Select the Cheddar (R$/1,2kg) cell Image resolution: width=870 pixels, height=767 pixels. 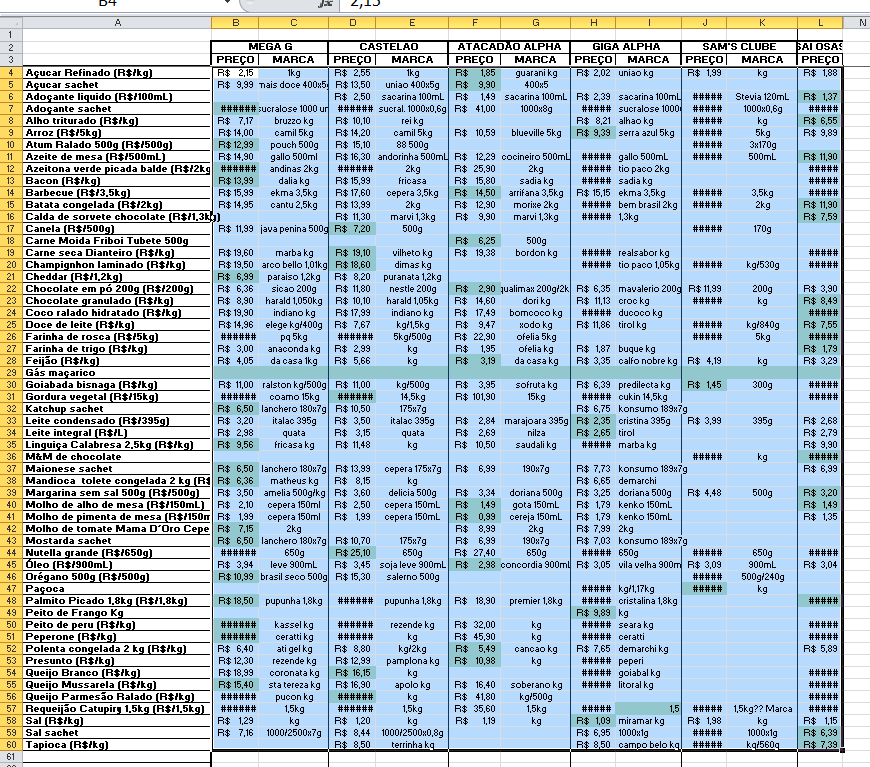(117, 277)
